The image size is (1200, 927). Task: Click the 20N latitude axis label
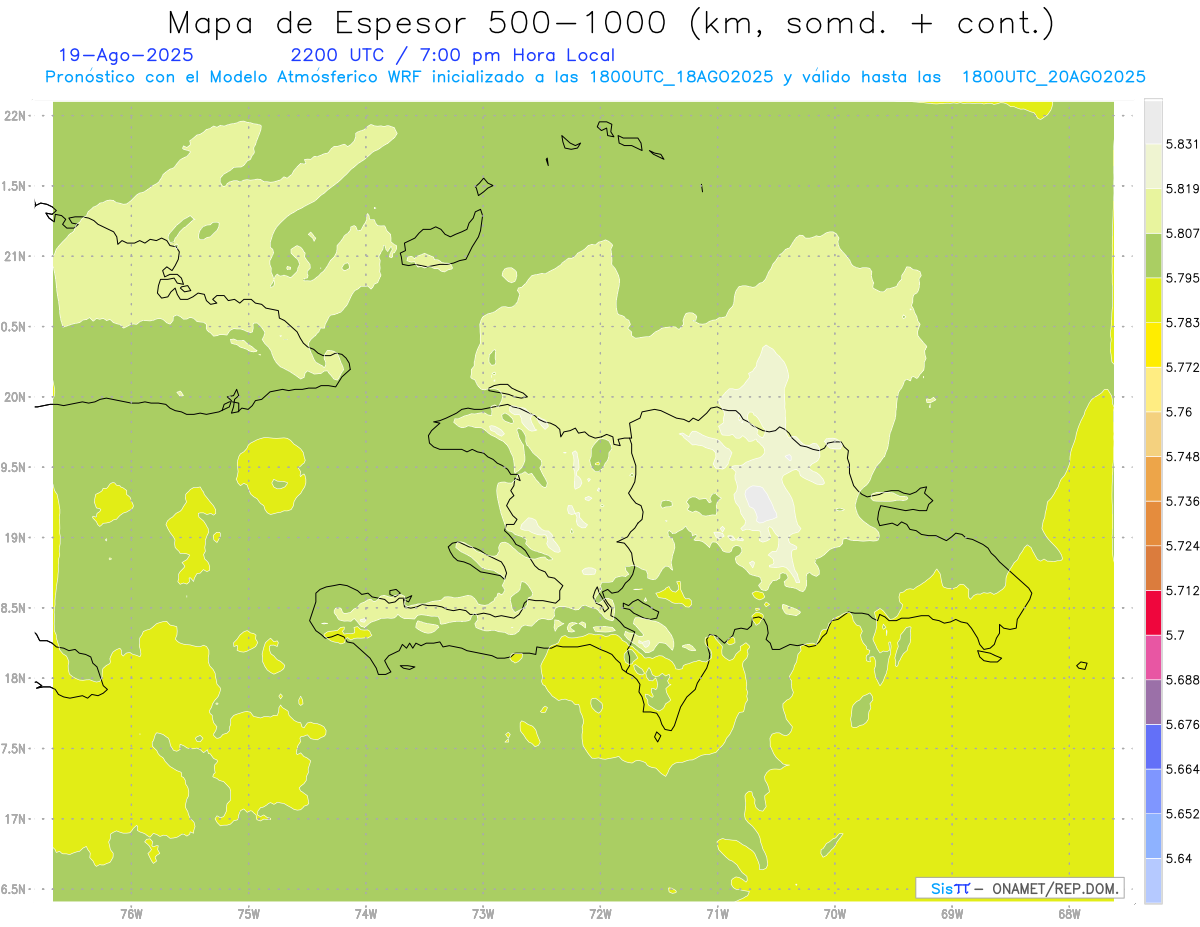(16, 397)
